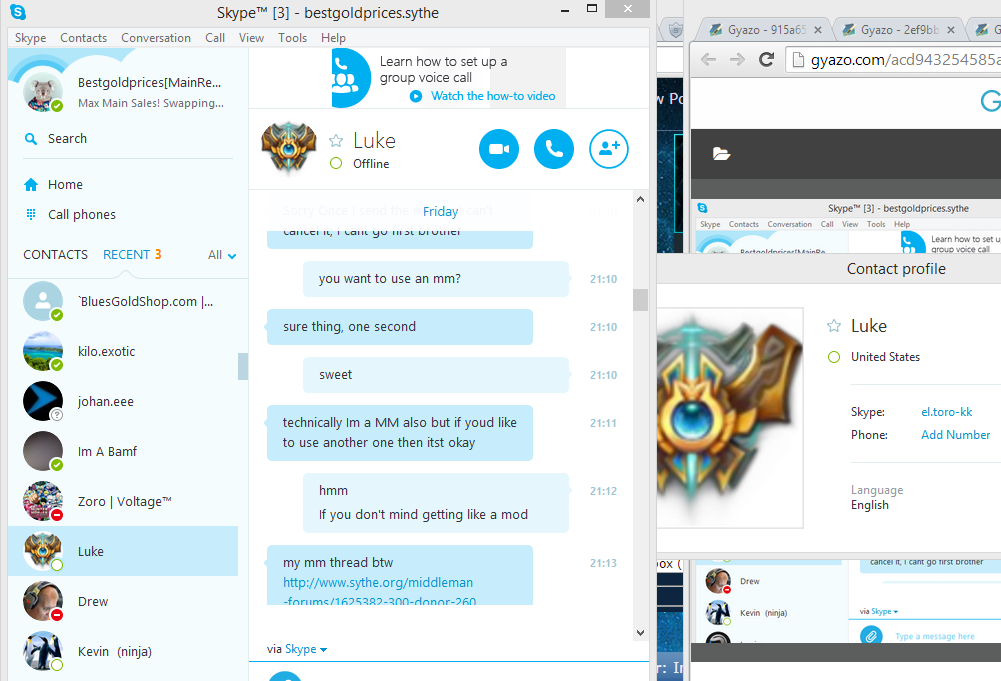
Task: Click the browser Forward arrow
Action: click(x=737, y=59)
